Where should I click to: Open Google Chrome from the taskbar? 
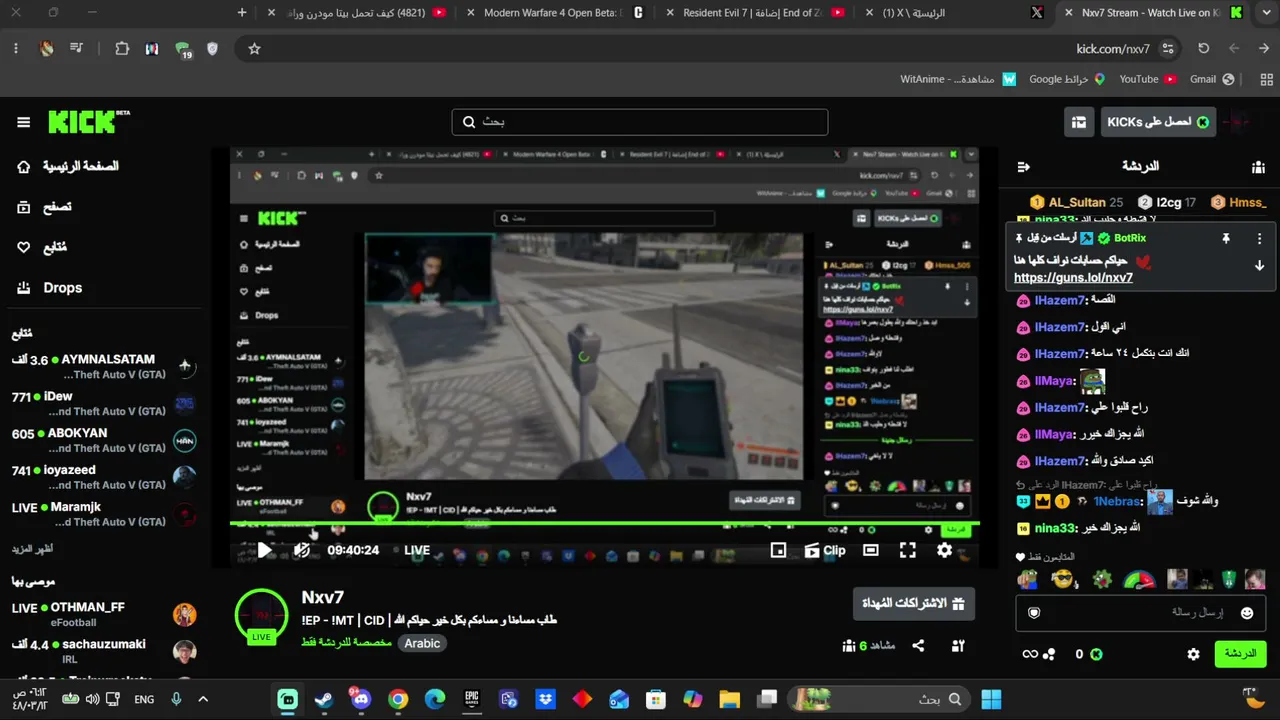pos(398,700)
